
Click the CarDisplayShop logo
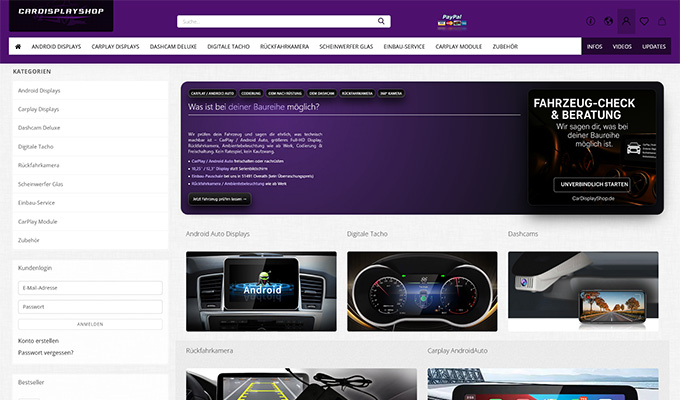pyautogui.click(x=60, y=16)
